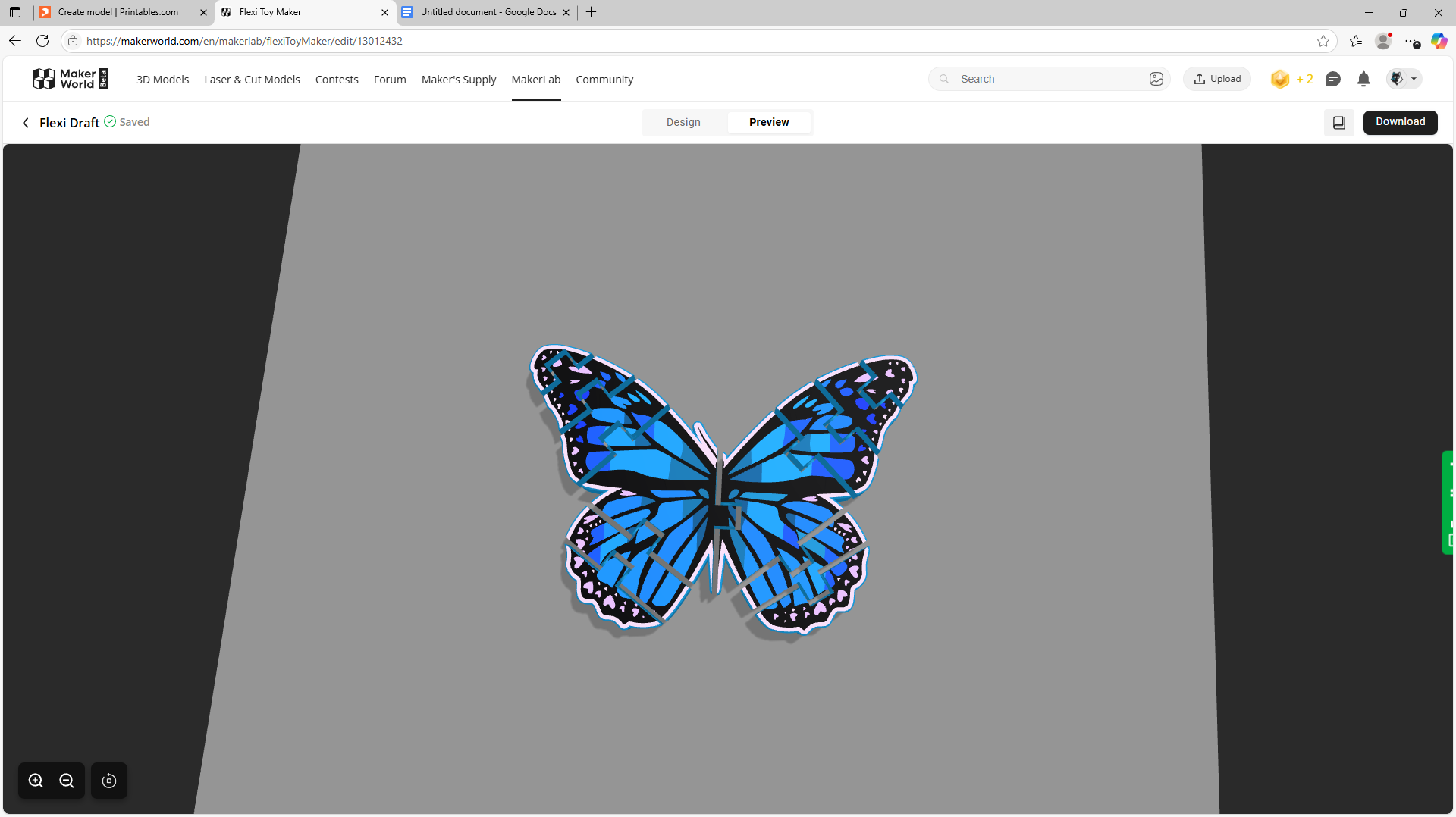The image size is (1456, 817).
Task: Open a new browser tab
Action: point(591,12)
